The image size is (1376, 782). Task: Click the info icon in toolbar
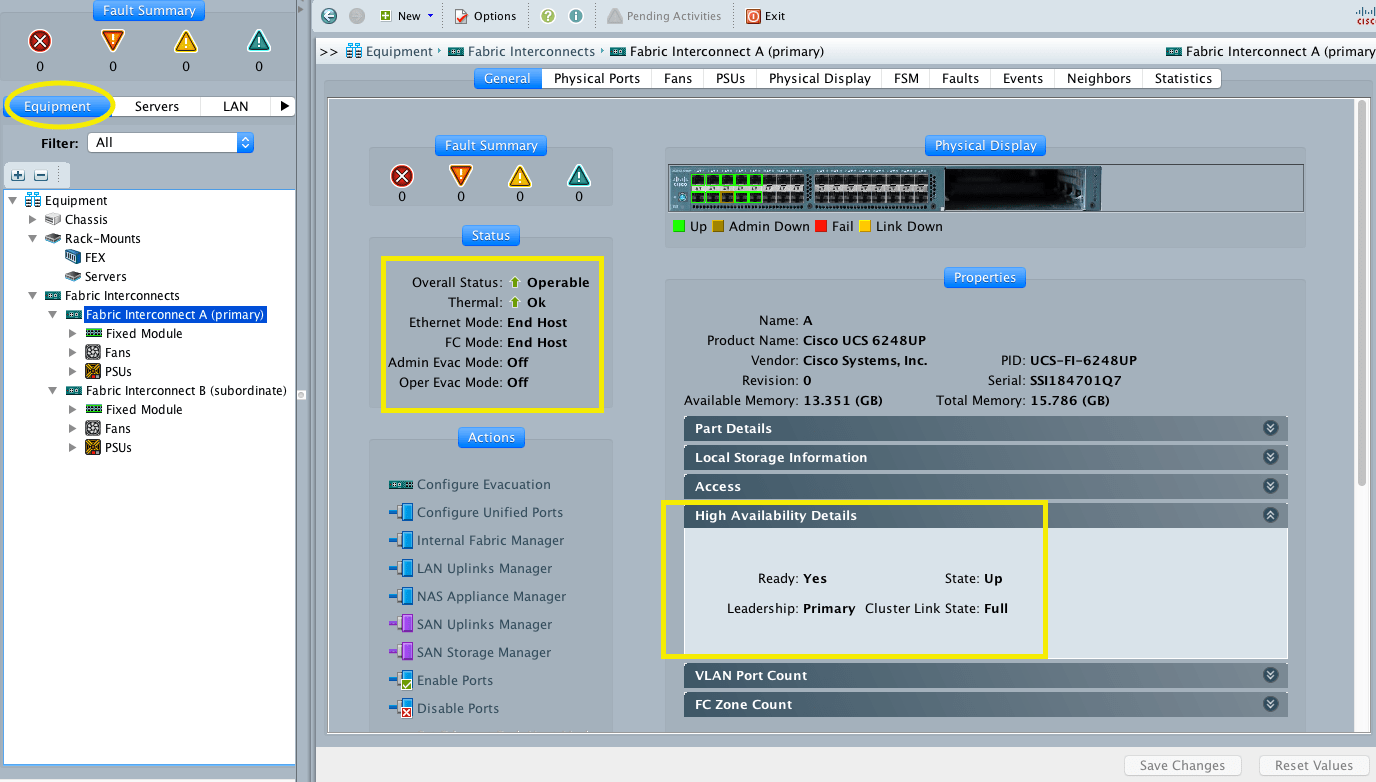[x=576, y=16]
